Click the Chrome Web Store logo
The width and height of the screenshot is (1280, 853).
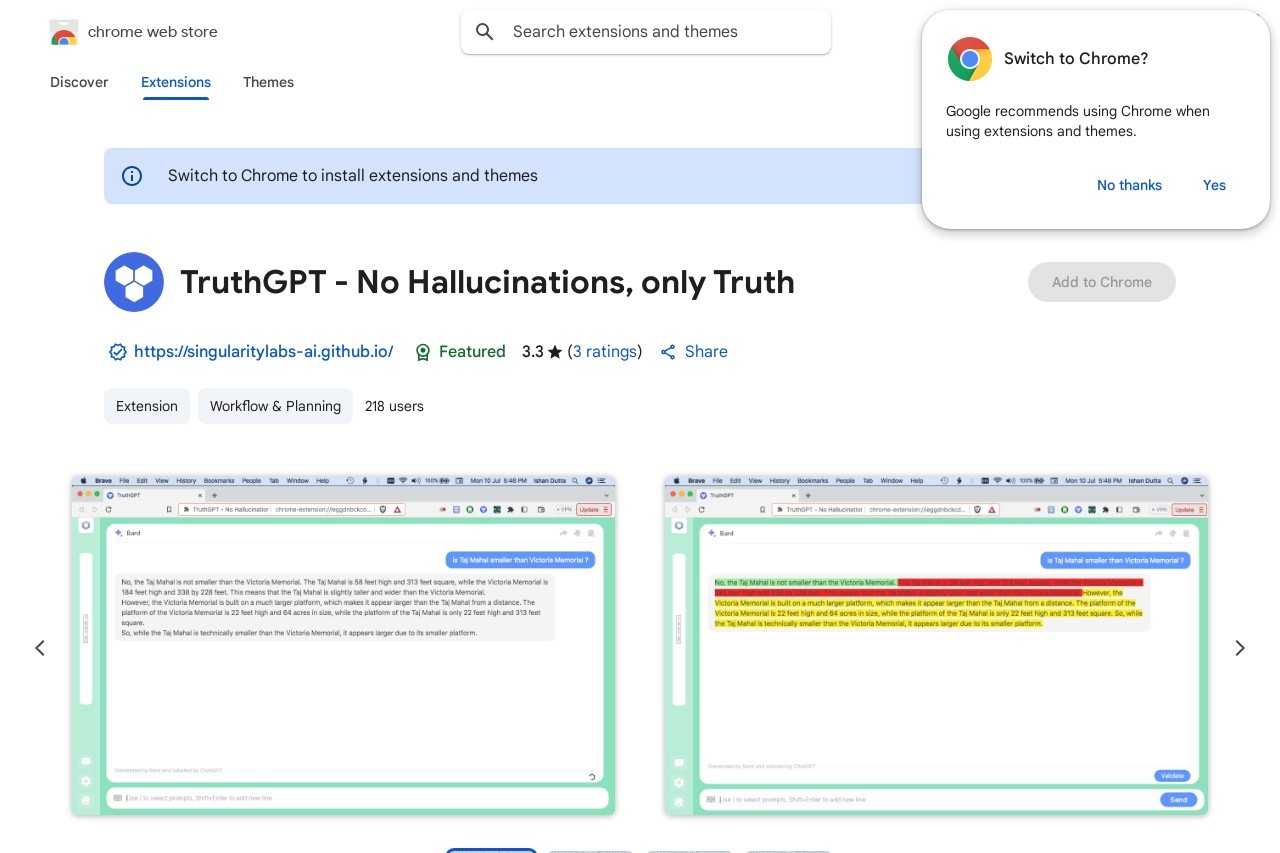click(64, 32)
